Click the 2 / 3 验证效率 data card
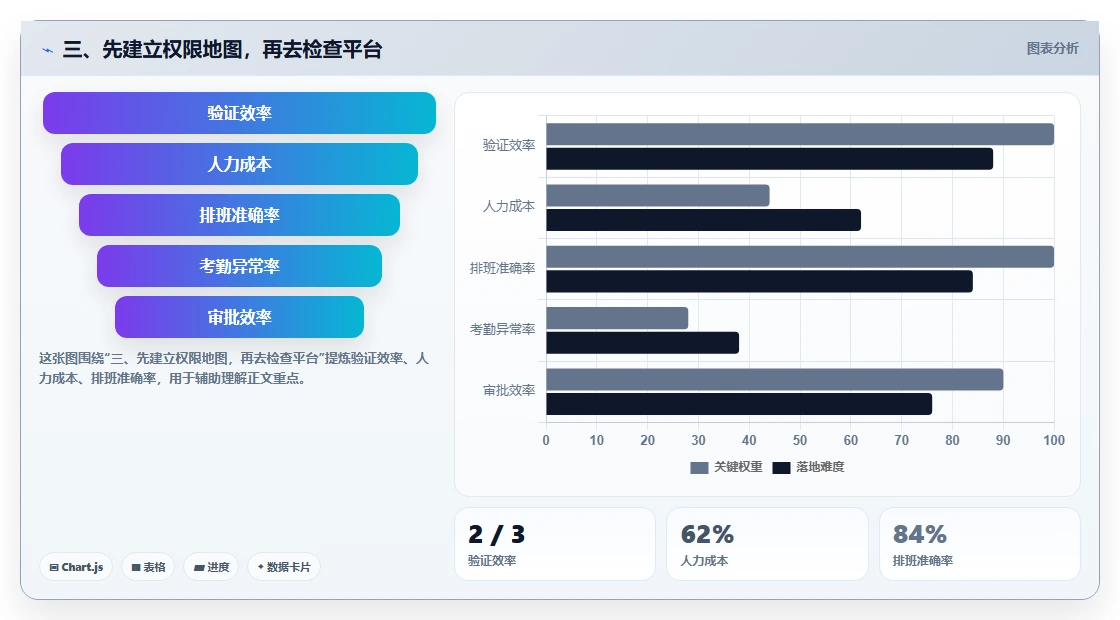This screenshot has height=620, width=1120. click(555, 544)
